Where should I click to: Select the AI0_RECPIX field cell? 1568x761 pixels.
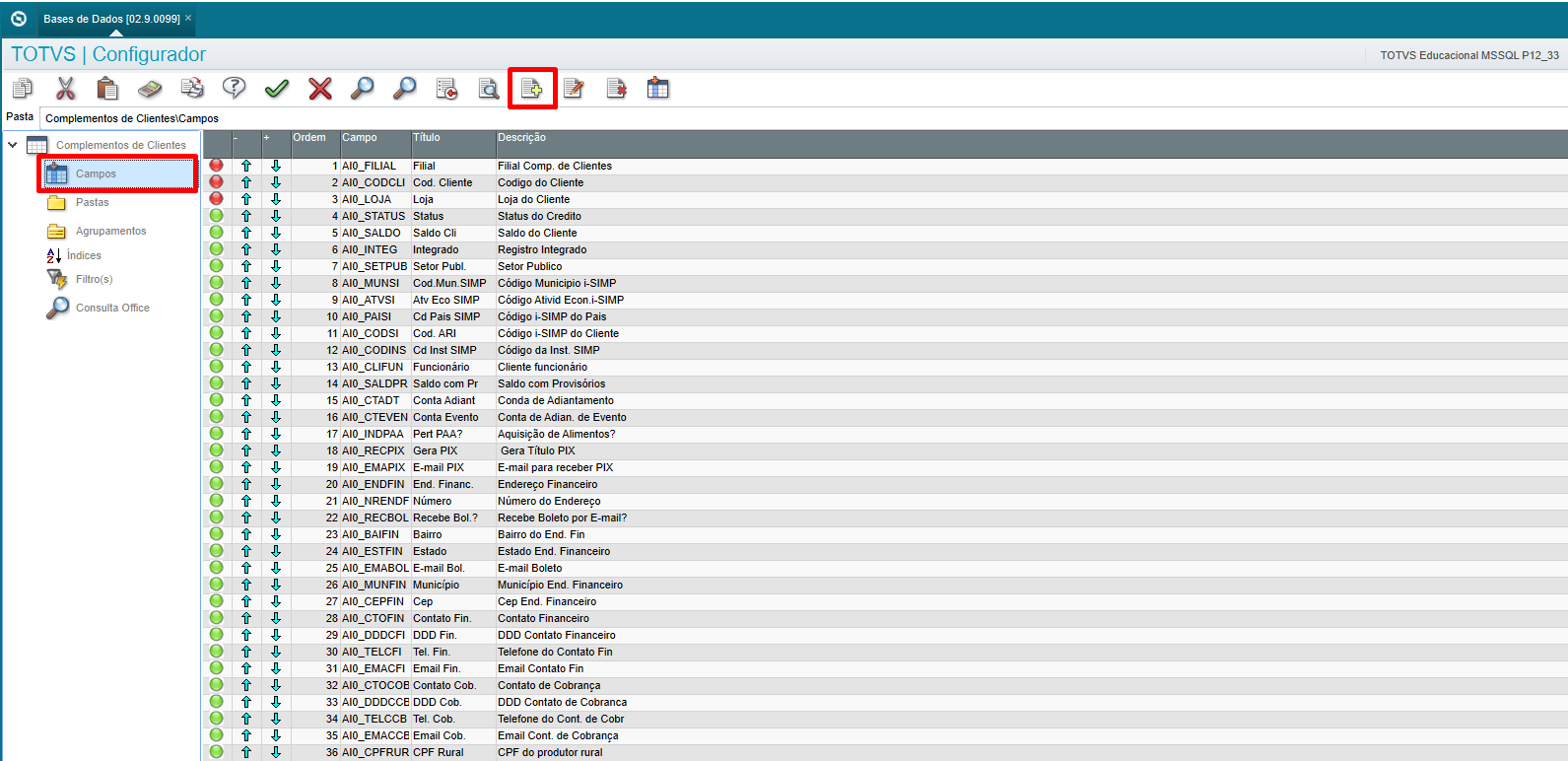[x=374, y=450]
